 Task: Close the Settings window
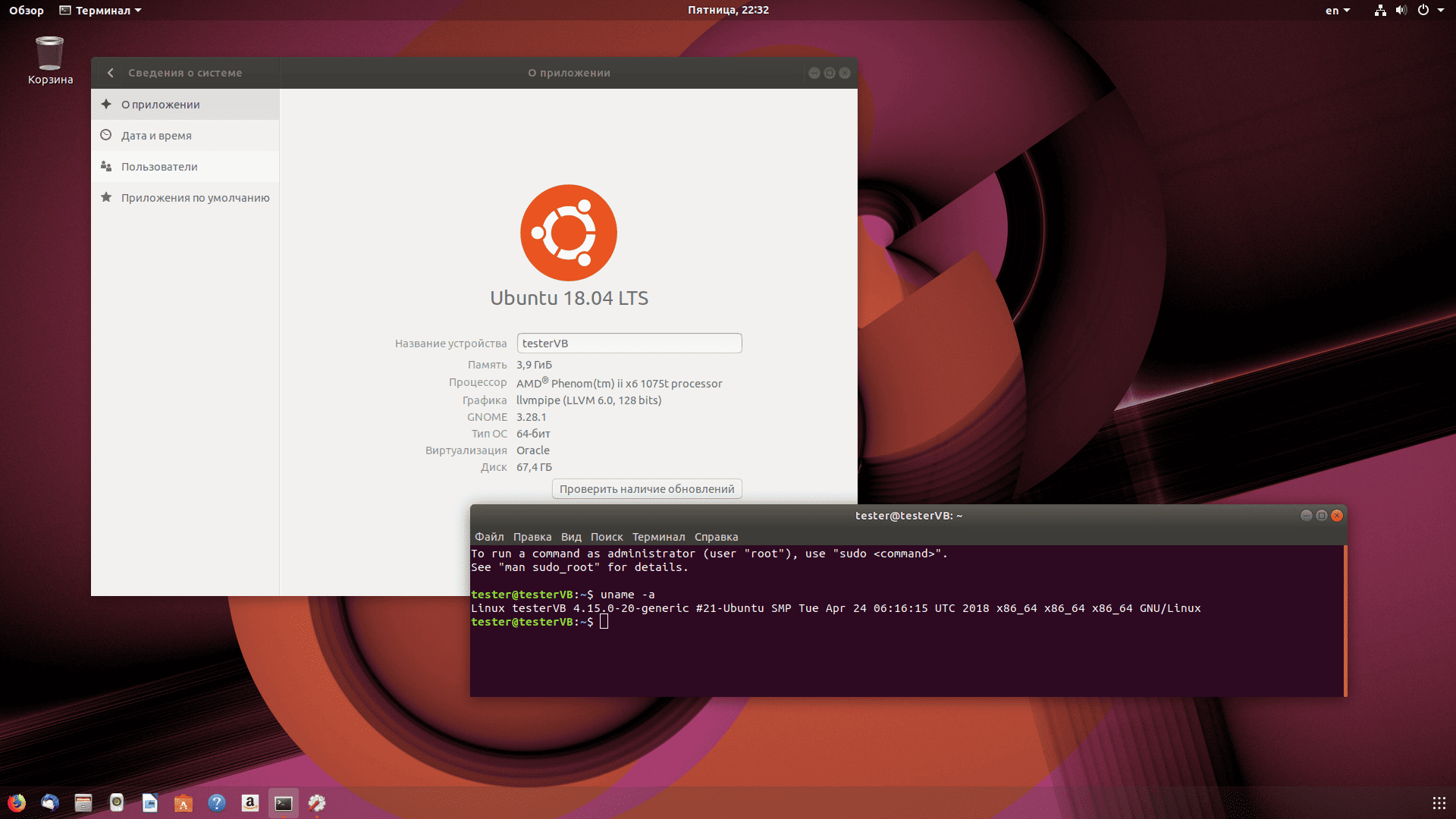pyautogui.click(x=845, y=73)
